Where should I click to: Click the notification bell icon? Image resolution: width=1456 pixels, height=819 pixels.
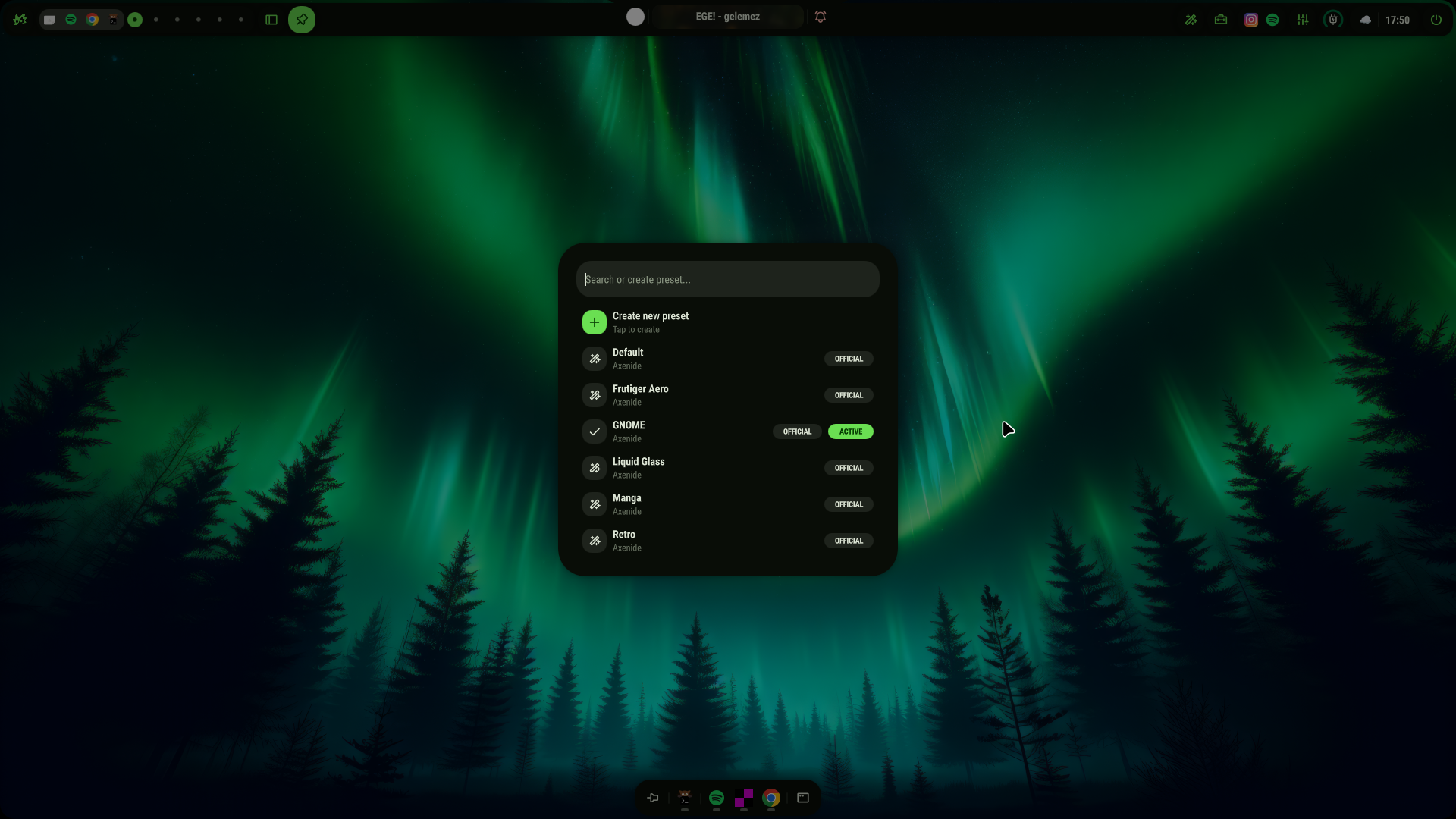[x=820, y=17]
